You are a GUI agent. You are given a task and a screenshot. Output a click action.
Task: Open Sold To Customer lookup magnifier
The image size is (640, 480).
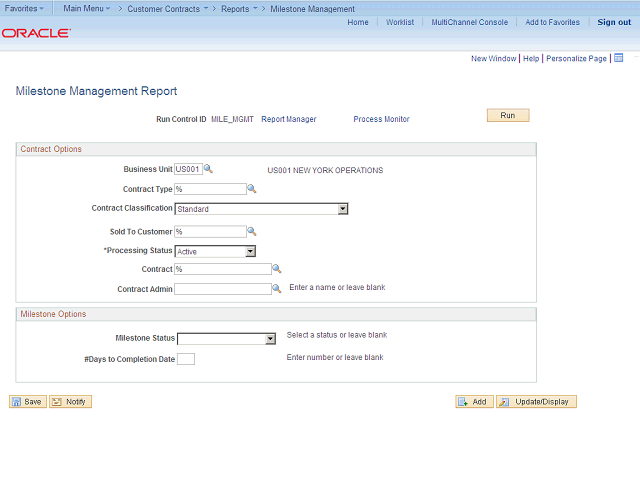[252, 231]
